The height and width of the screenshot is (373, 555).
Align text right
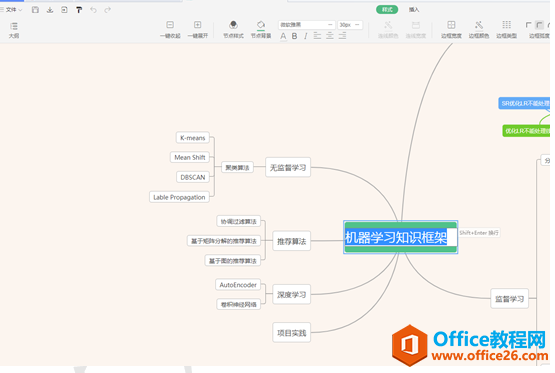tap(342, 36)
